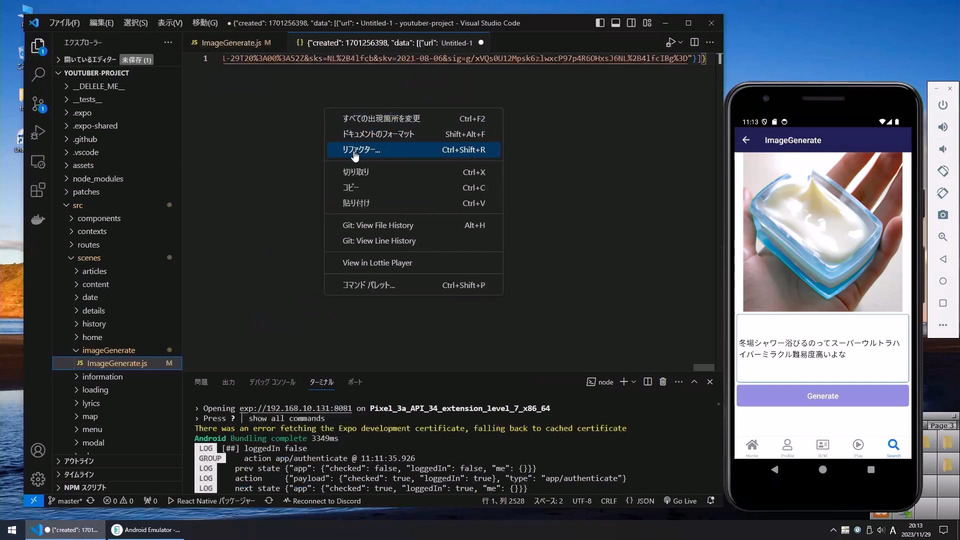Toggle bottom panel layout button
The height and width of the screenshot is (540, 960).
[615, 23]
